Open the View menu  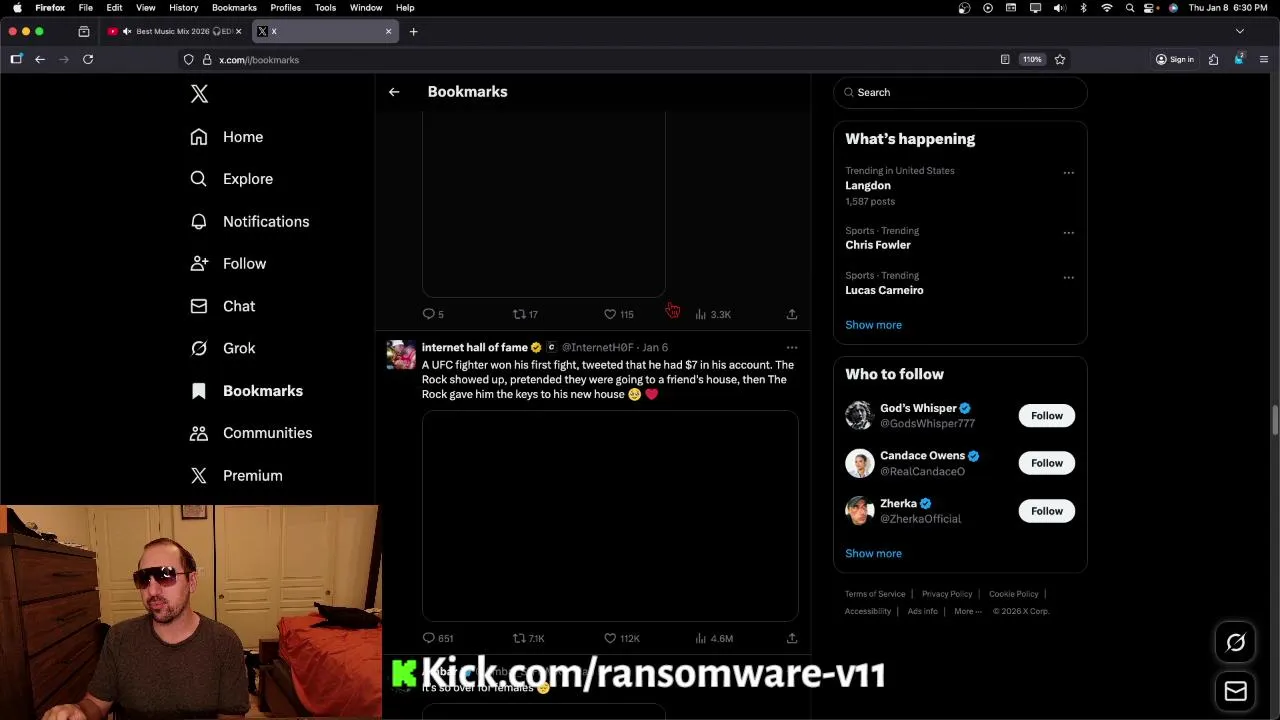[x=145, y=8]
